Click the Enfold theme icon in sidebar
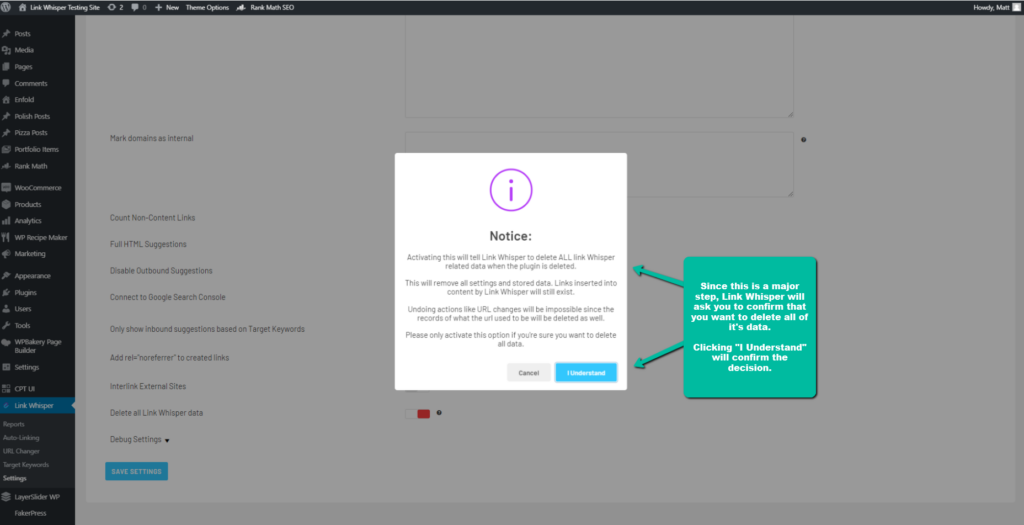 7,99
